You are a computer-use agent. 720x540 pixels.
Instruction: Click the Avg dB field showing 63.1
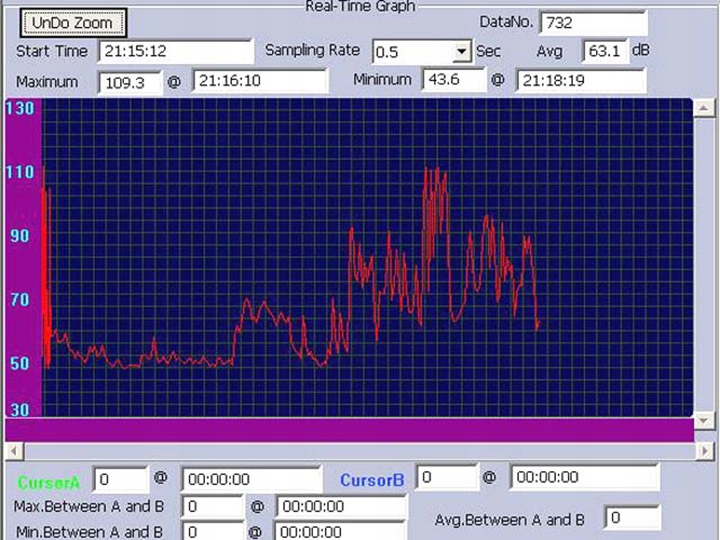pos(604,51)
